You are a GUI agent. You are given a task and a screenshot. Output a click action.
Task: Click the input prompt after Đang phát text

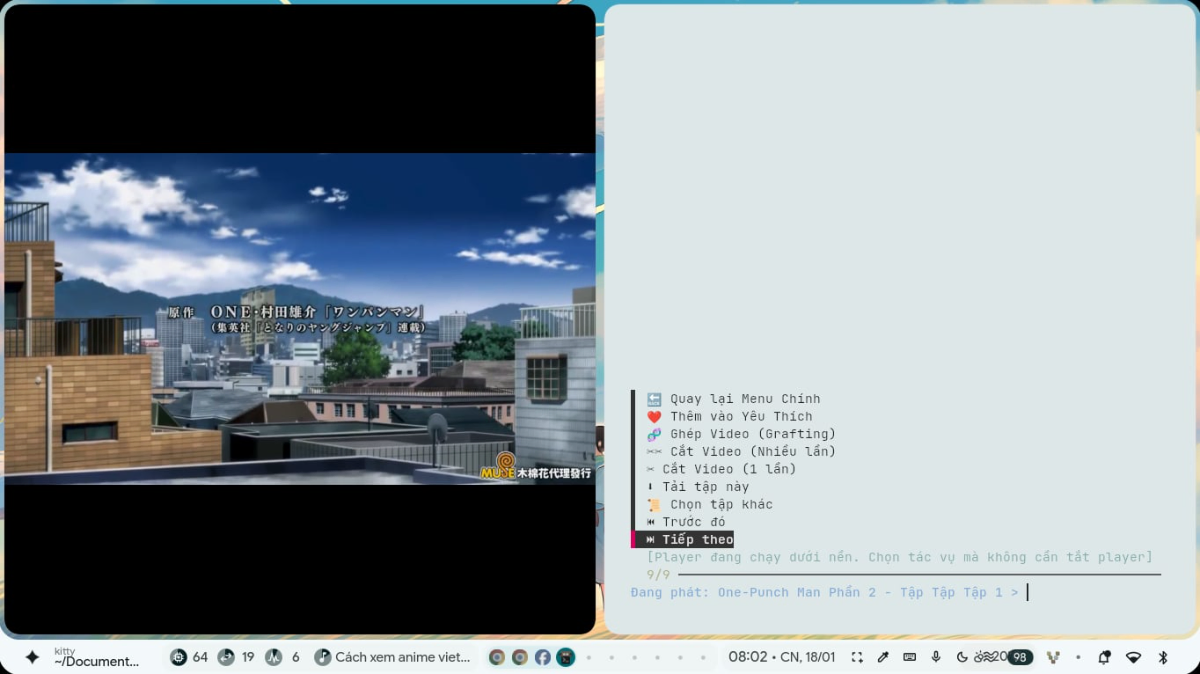(x=1028, y=592)
